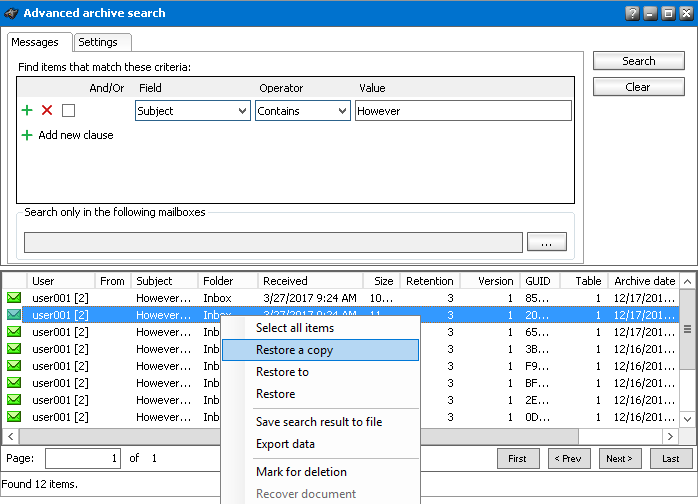
Task: Click the green plus icon in clause row
Action: click(27, 111)
